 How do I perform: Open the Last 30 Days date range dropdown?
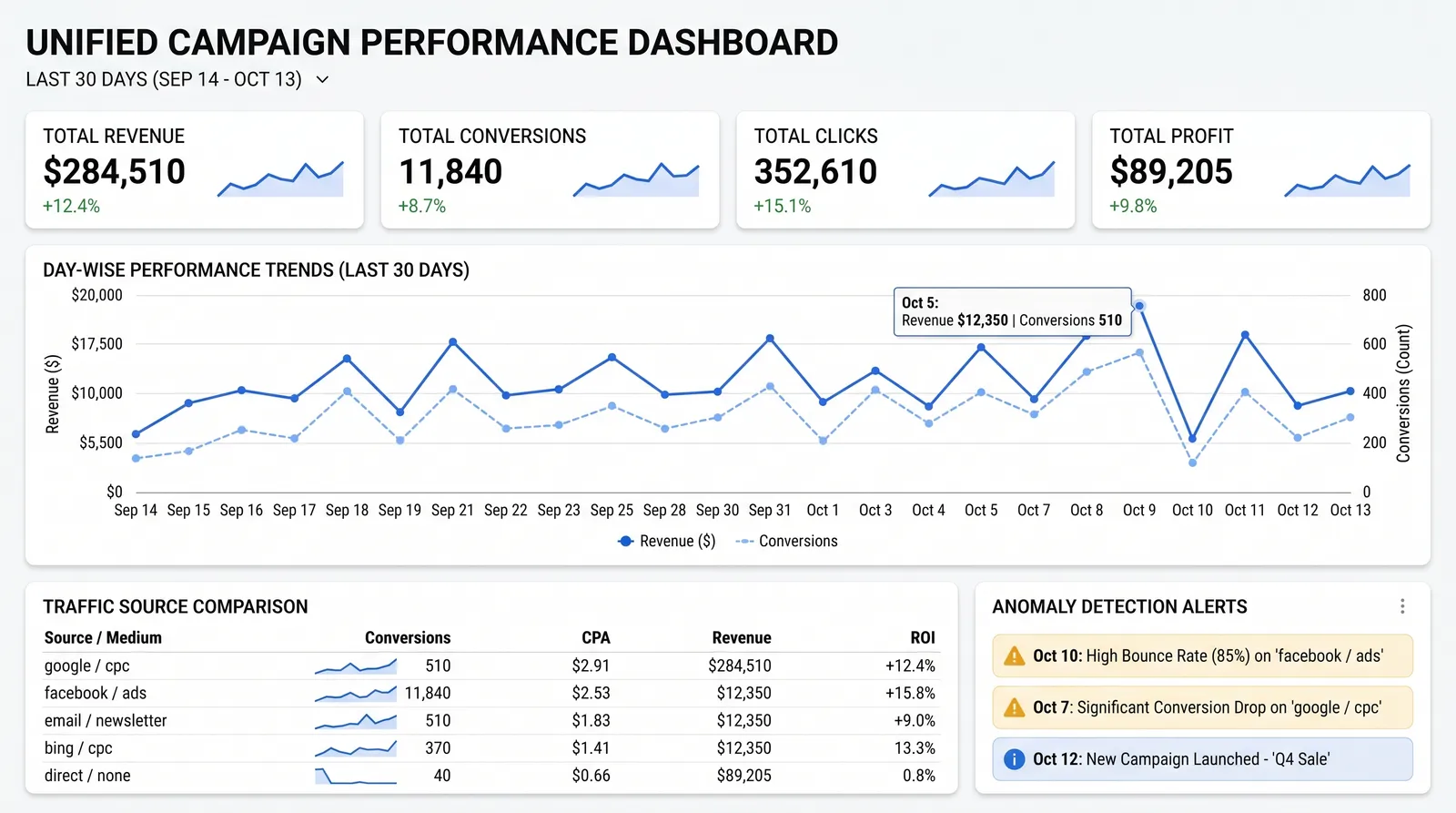[x=177, y=79]
